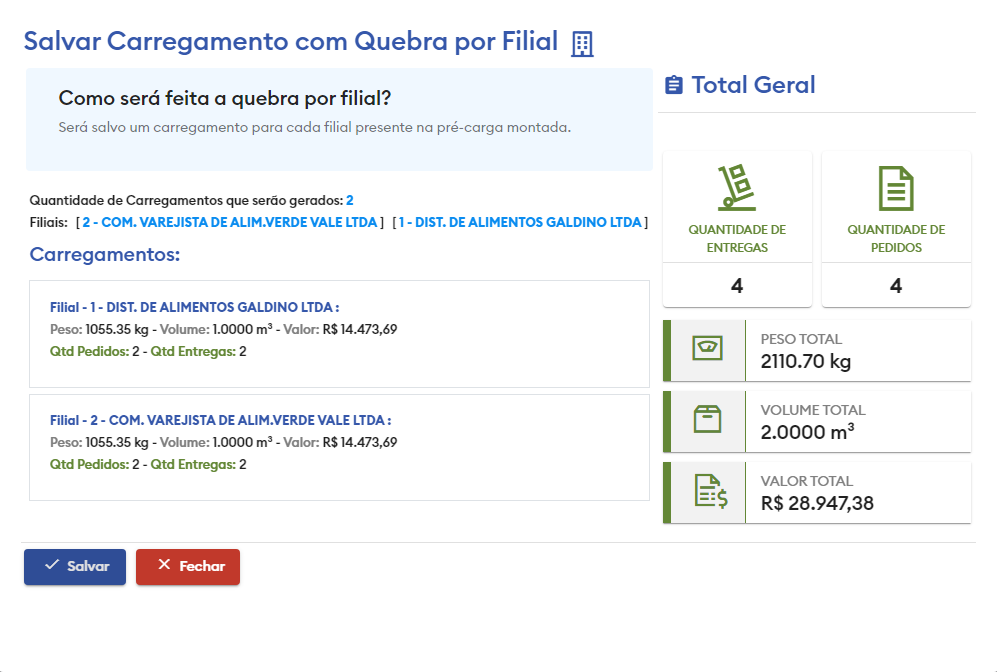Select the Filial 2 Verde Vale carregamento card

click(x=339, y=446)
